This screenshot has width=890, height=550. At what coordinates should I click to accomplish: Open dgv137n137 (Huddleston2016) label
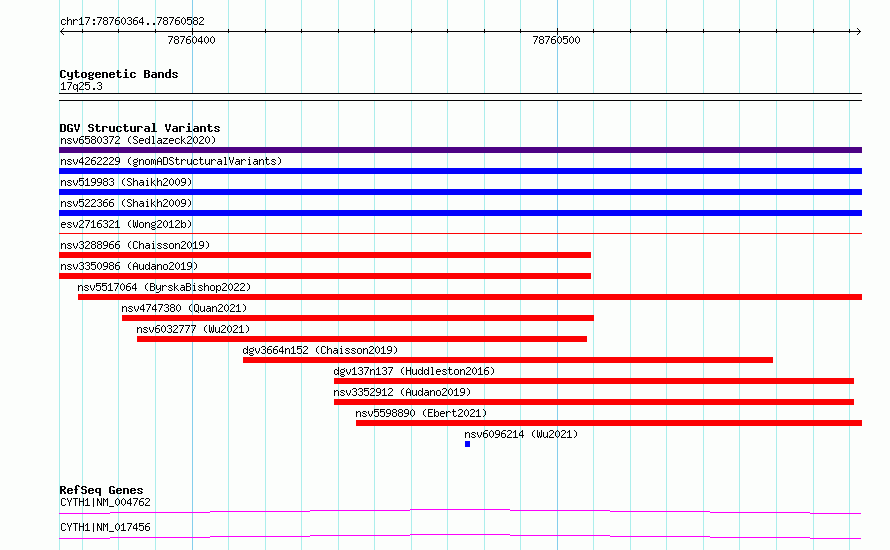pos(414,371)
